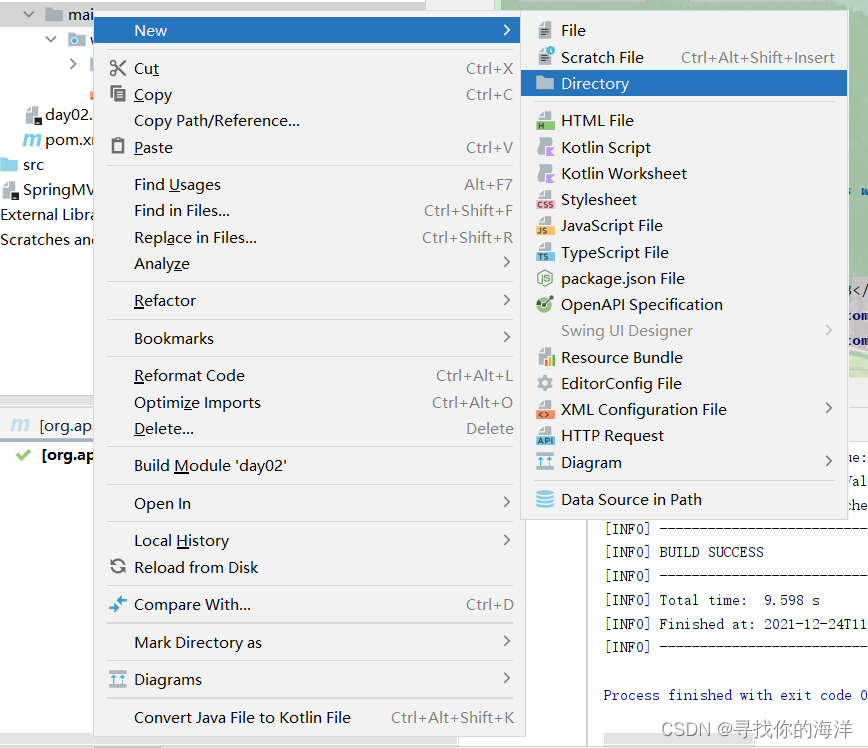The width and height of the screenshot is (868, 748).
Task: Expand the Mark Directory as submenu arrow
Action: coord(507,641)
